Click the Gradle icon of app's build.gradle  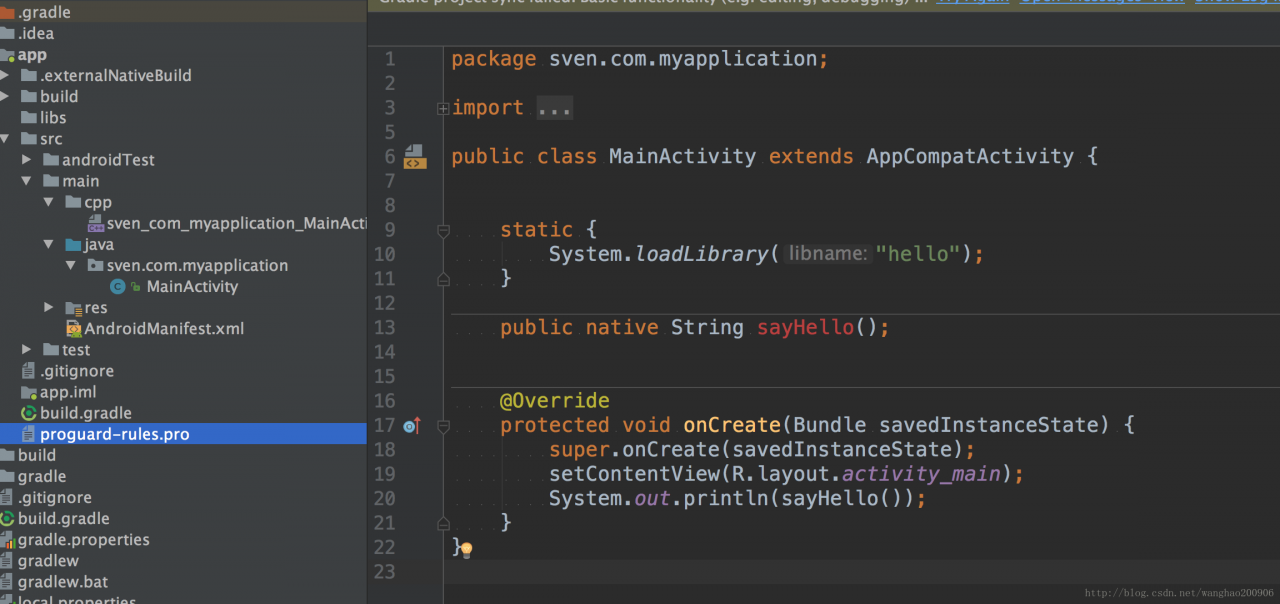[30, 413]
